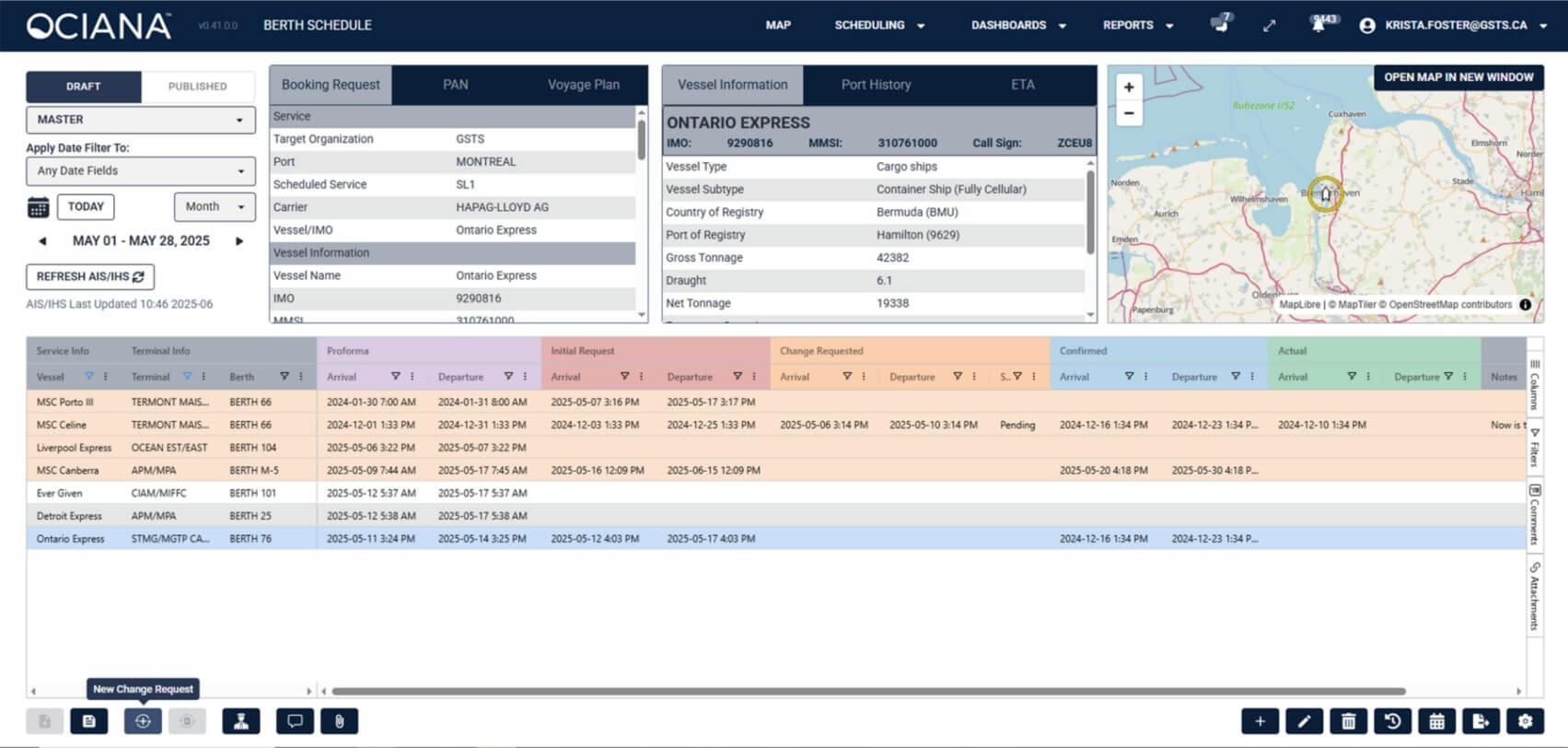Click the REFRESH AIS/IHS button
1568x748 pixels.
tap(90, 276)
